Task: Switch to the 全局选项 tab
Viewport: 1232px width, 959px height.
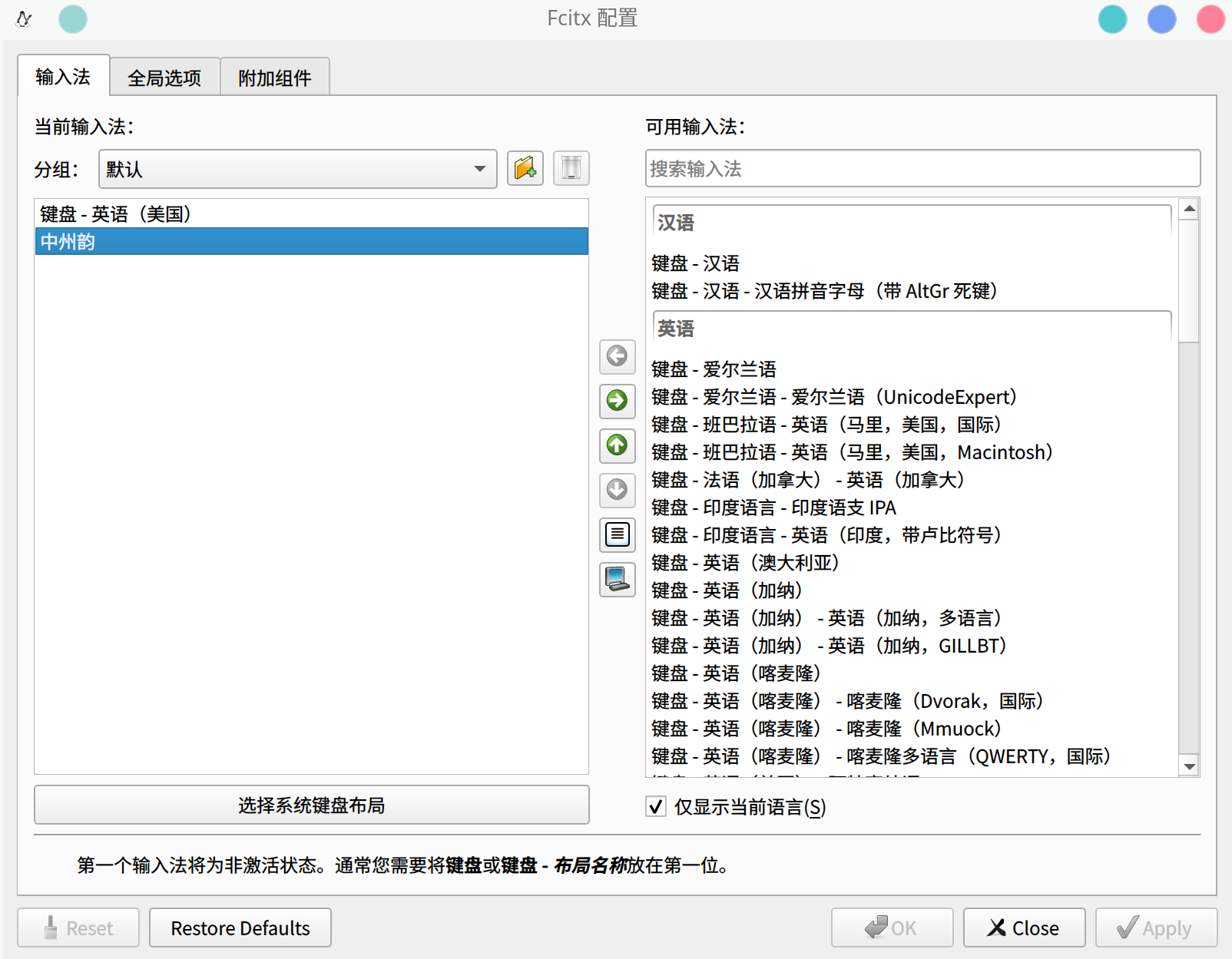Action: [164, 78]
